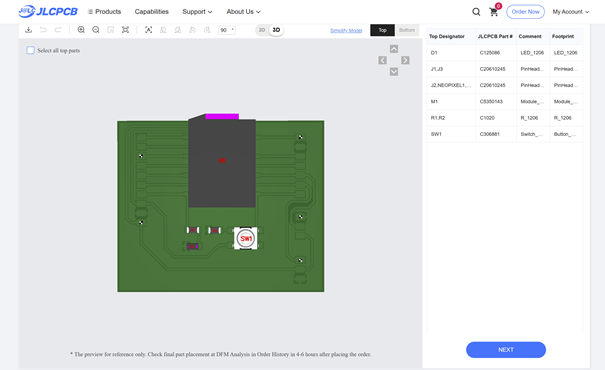Click the zoom-to-region icon
This screenshot has width=605, height=370.
coord(111,30)
